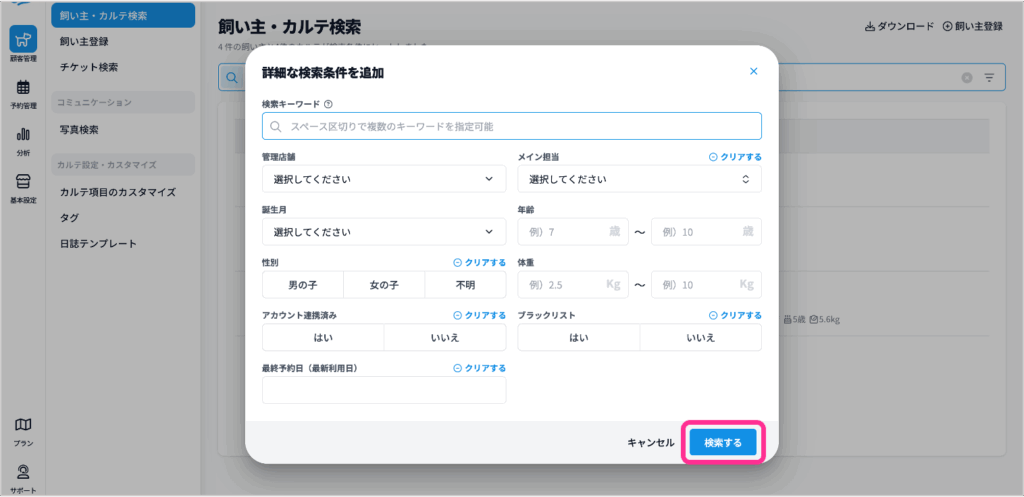This screenshot has height=497, width=1024.
Task: Open 分析 chart icon
Action: tap(22, 135)
